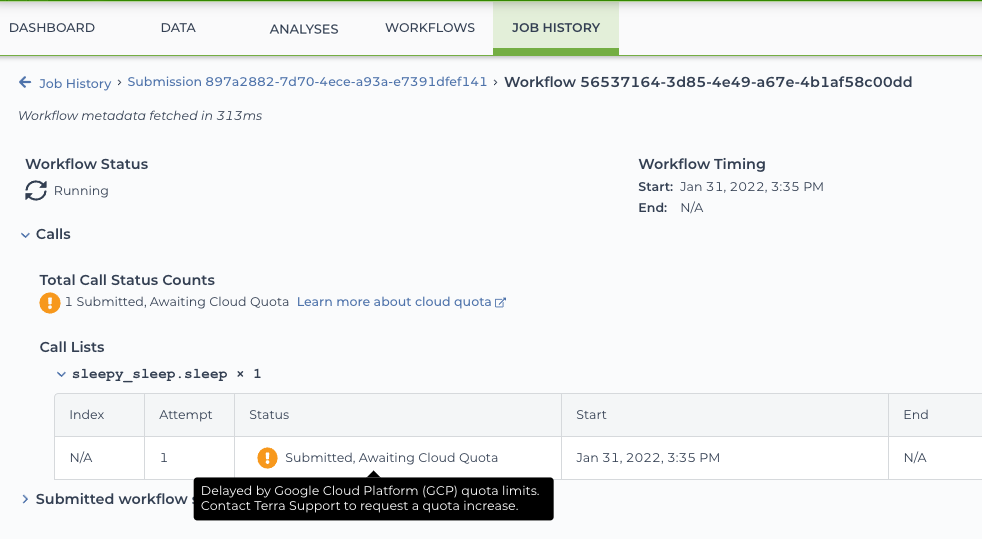Click the Job History breadcrumb link
Viewport: 982px width, 539px height.
point(75,83)
